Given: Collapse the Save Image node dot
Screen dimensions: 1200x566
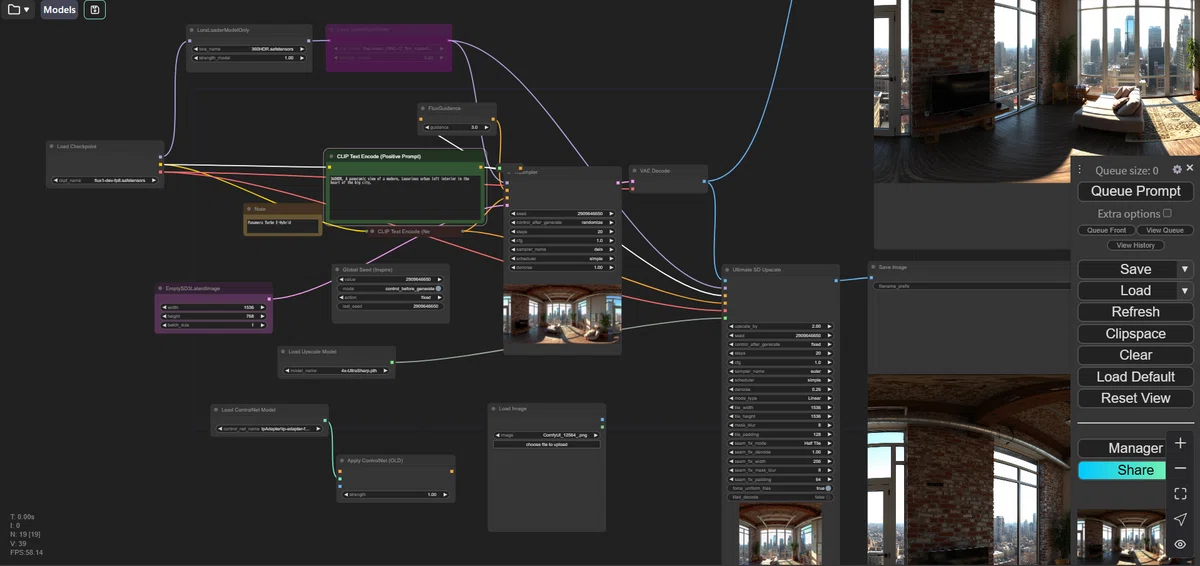Looking at the screenshot, I should [873, 267].
